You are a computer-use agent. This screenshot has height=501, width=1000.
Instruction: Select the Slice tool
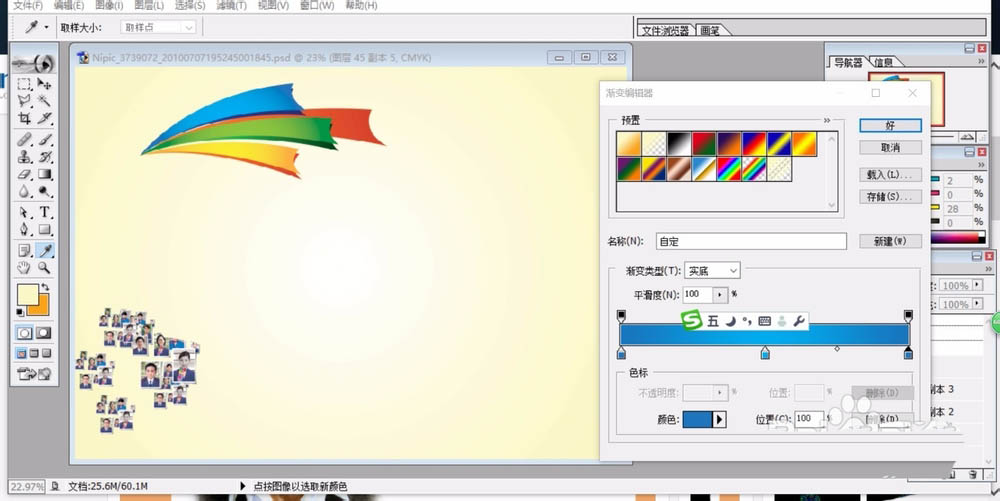click(45, 118)
